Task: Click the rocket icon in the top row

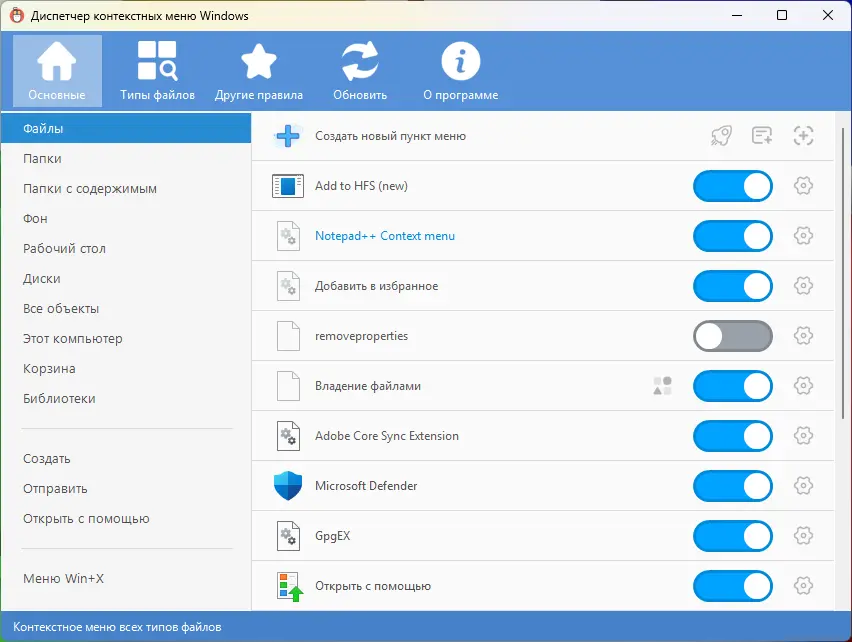Action: click(x=721, y=136)
